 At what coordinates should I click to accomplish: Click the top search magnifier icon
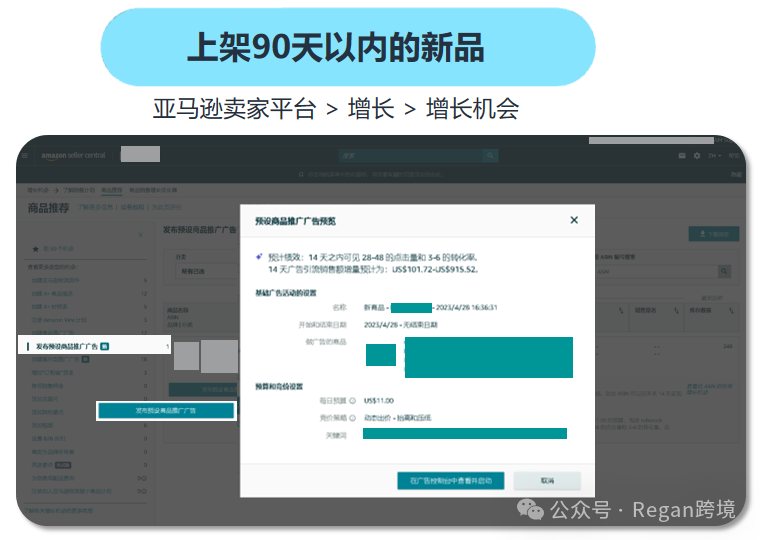pyautogui.click(x=490, y=156)
